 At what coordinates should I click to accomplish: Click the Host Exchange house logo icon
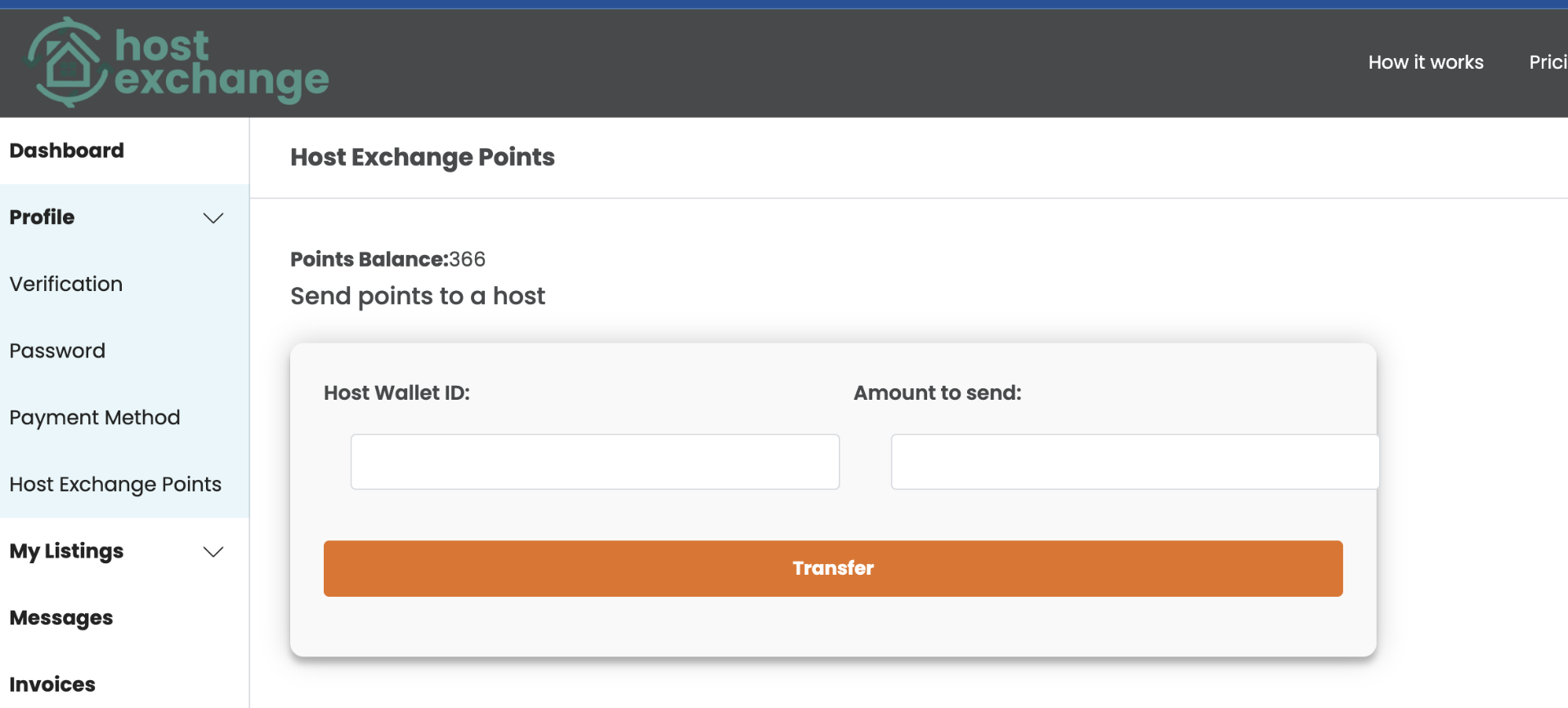point(67,62)
